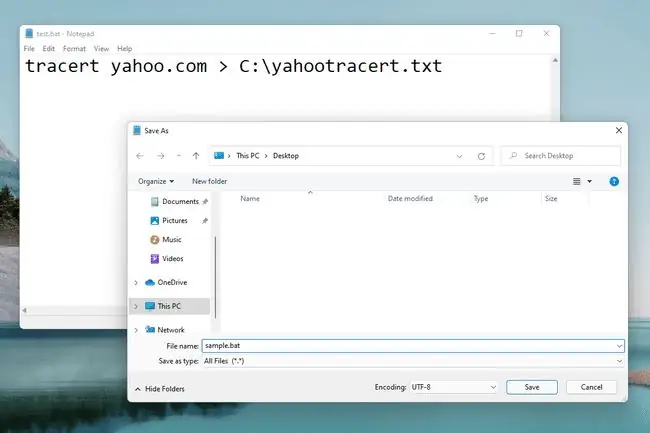The image size is (650, 433).
Task: Expand address bar previous locations dropdown
Action: (x=459, y=156)
